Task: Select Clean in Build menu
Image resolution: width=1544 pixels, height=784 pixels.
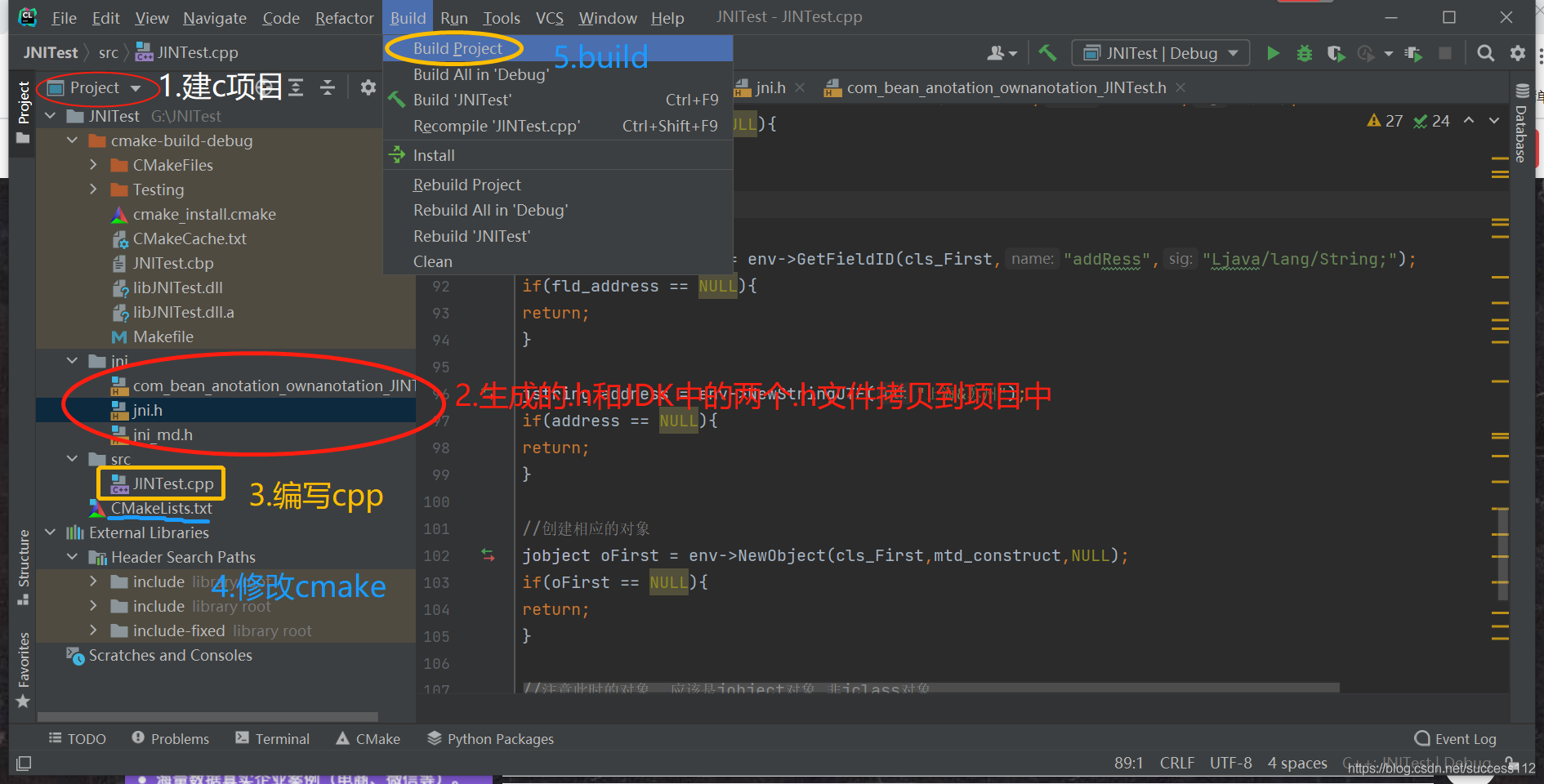Action: 558,261
